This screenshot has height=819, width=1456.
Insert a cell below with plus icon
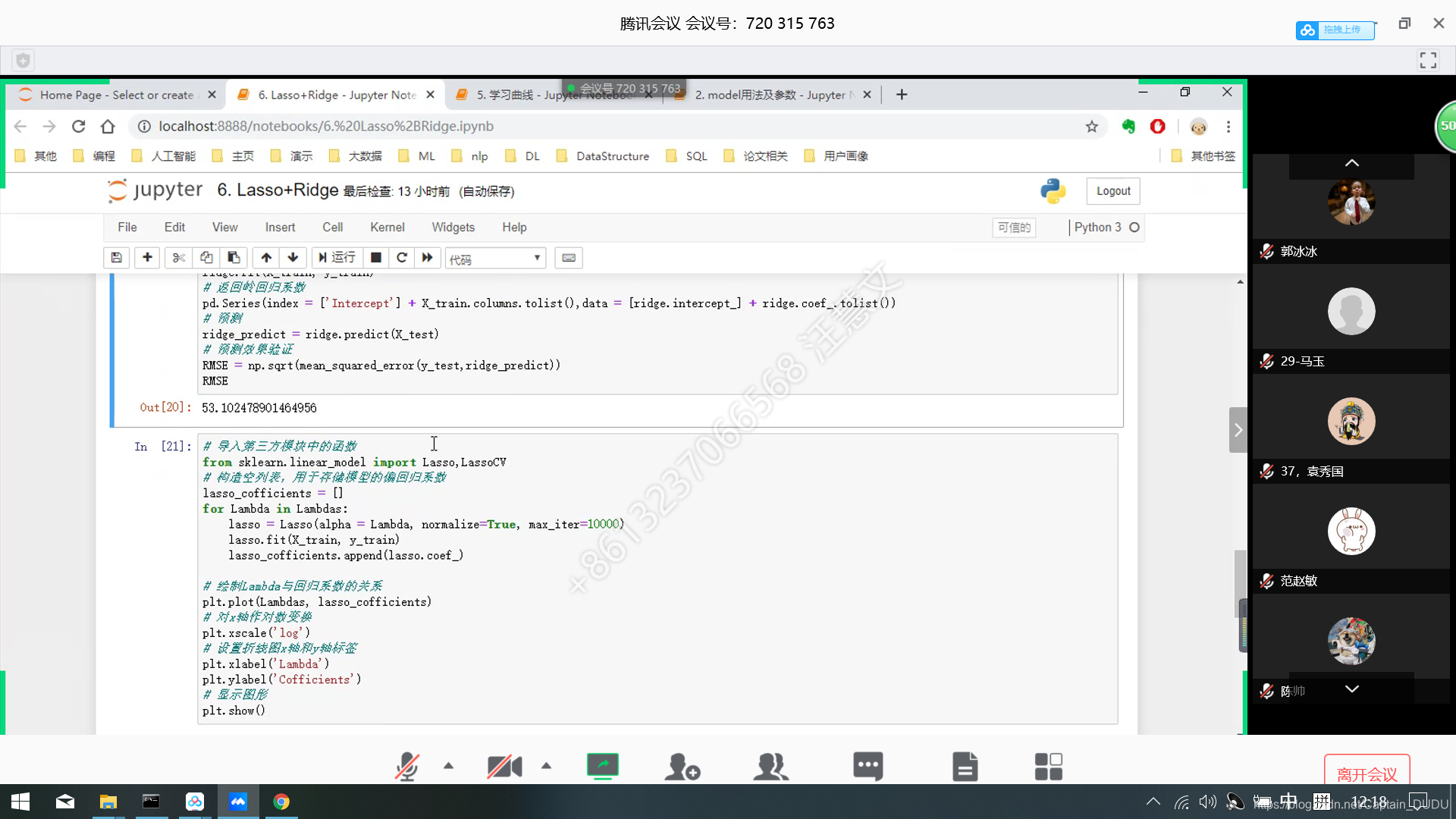(147, 258)
